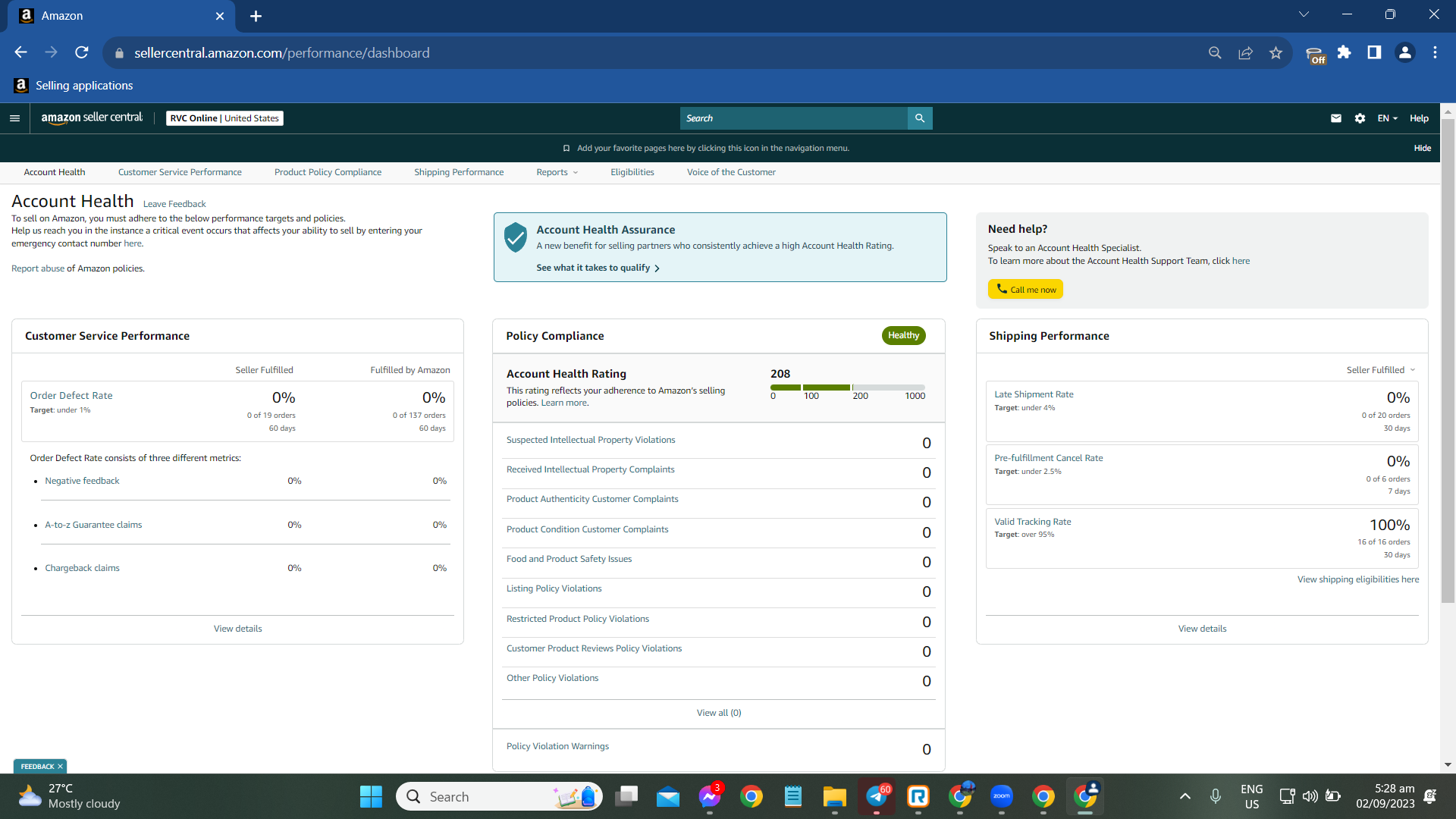Image resolution: width=1456 pixels, height=819 pixels.
Task: Show hidden system tray icons
Action: 1185,796
